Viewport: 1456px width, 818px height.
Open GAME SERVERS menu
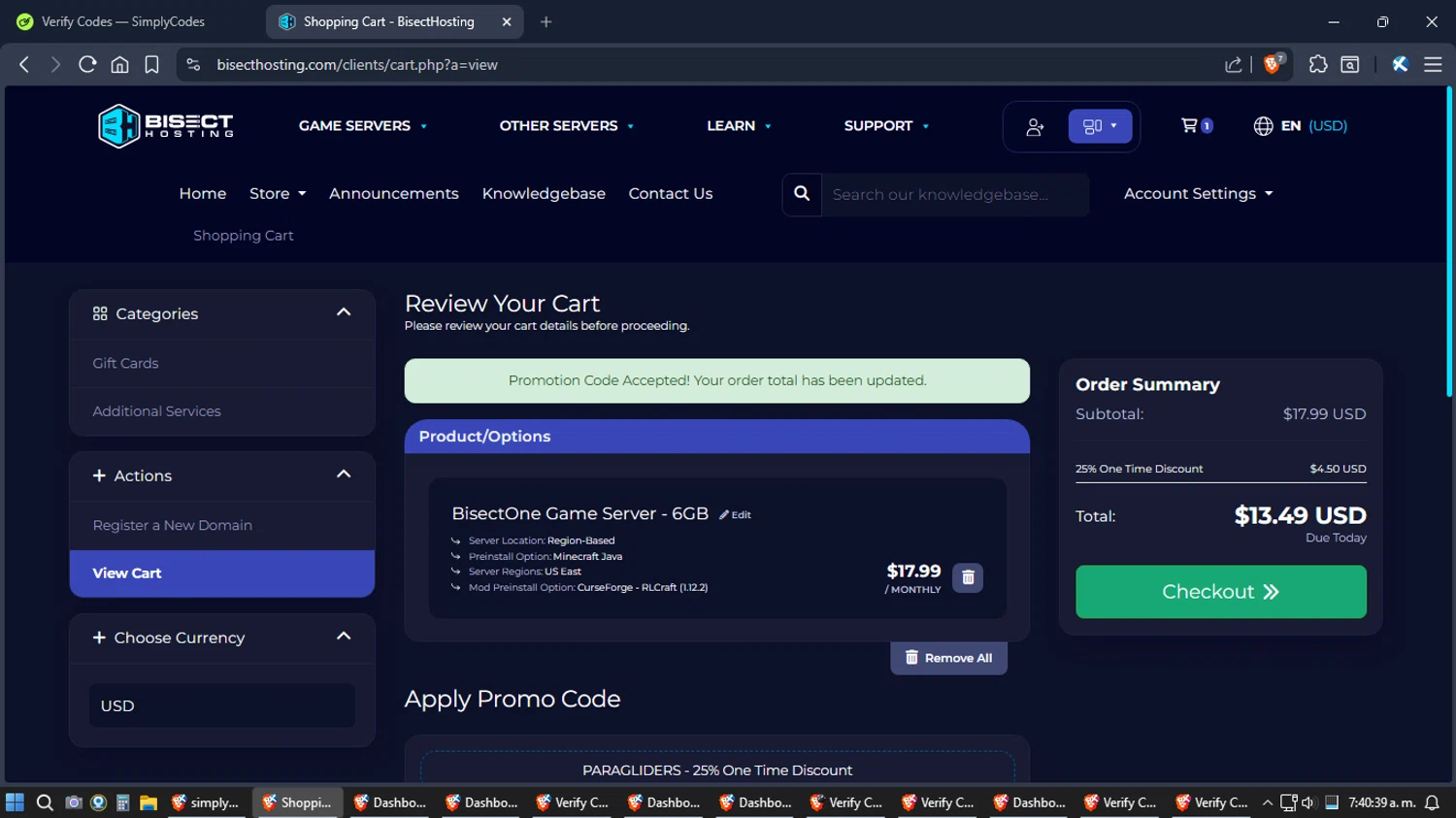click(x=363, y=126)
